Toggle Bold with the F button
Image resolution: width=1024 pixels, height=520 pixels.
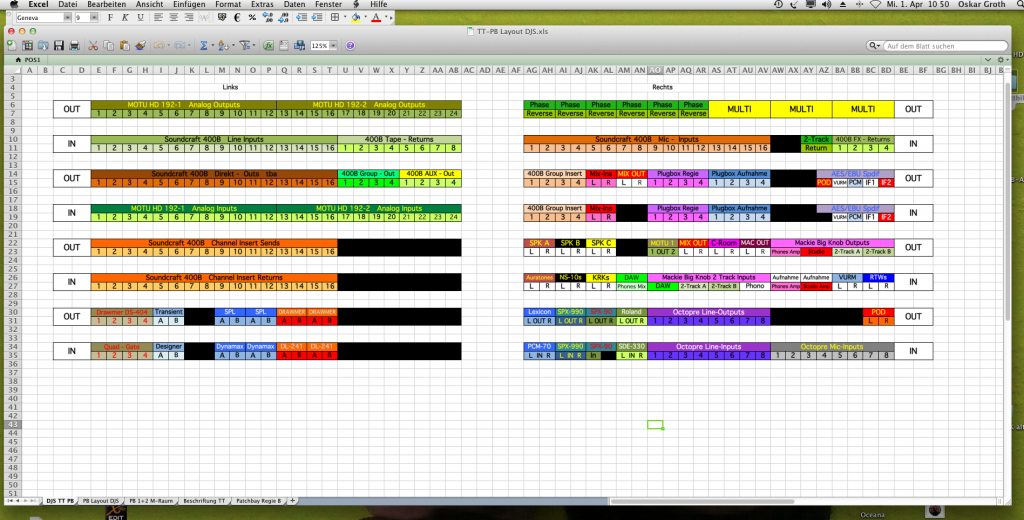tap(110, 18)
